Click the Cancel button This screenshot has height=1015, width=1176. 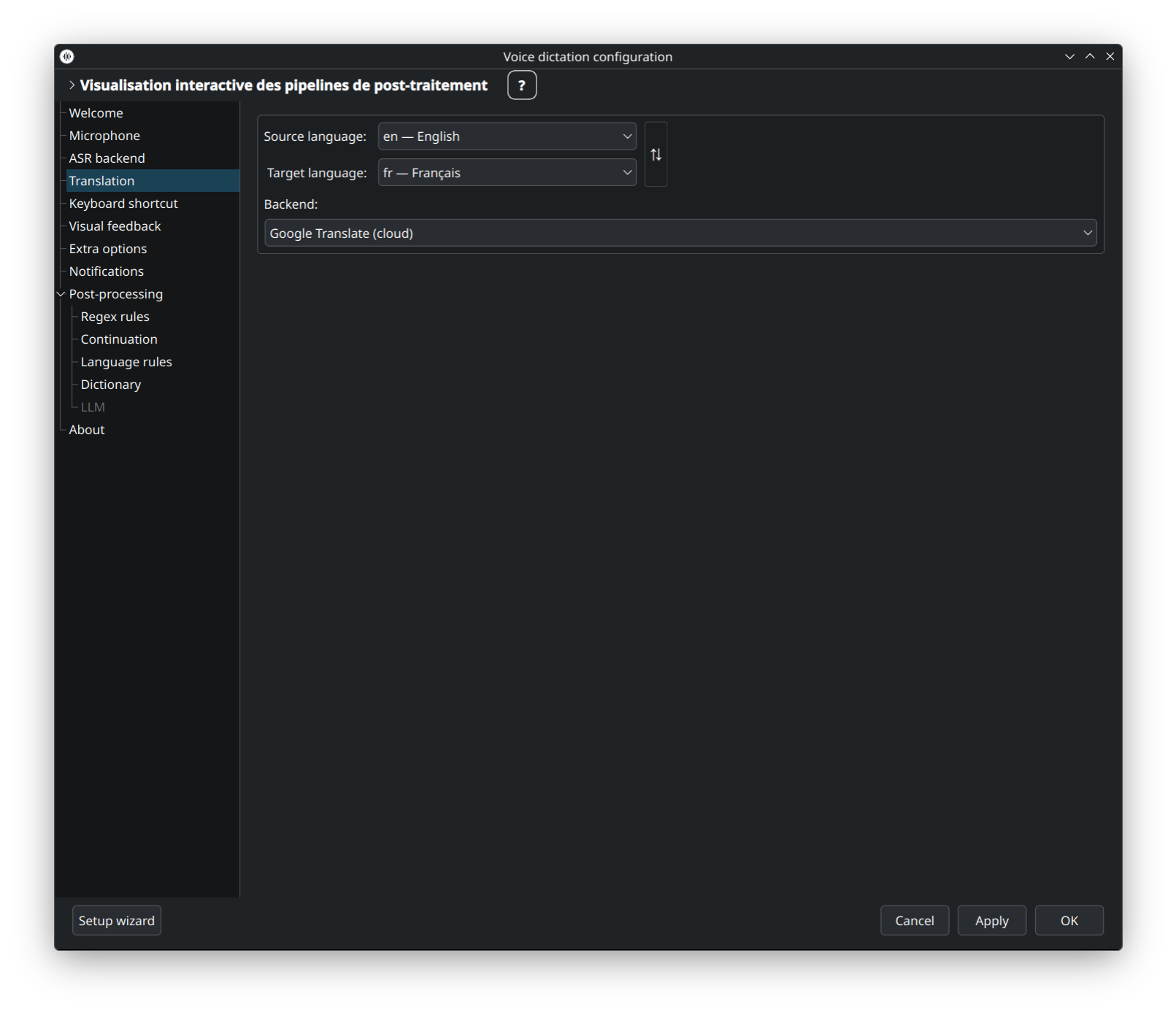click(915, 921)
